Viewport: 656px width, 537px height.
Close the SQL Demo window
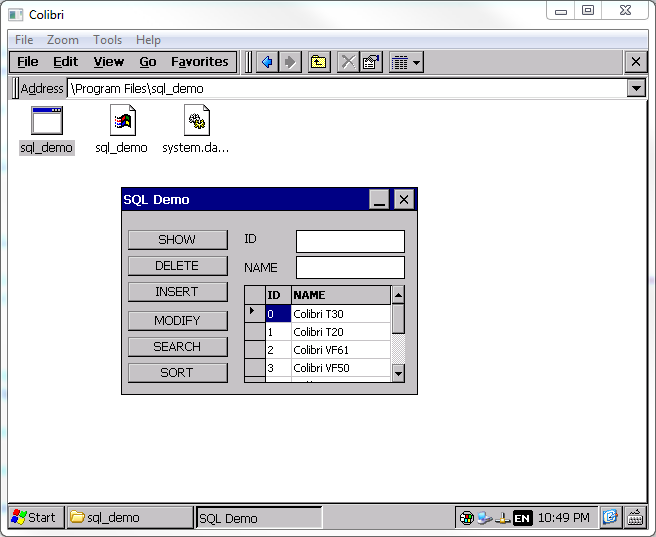tap(404, 199)
